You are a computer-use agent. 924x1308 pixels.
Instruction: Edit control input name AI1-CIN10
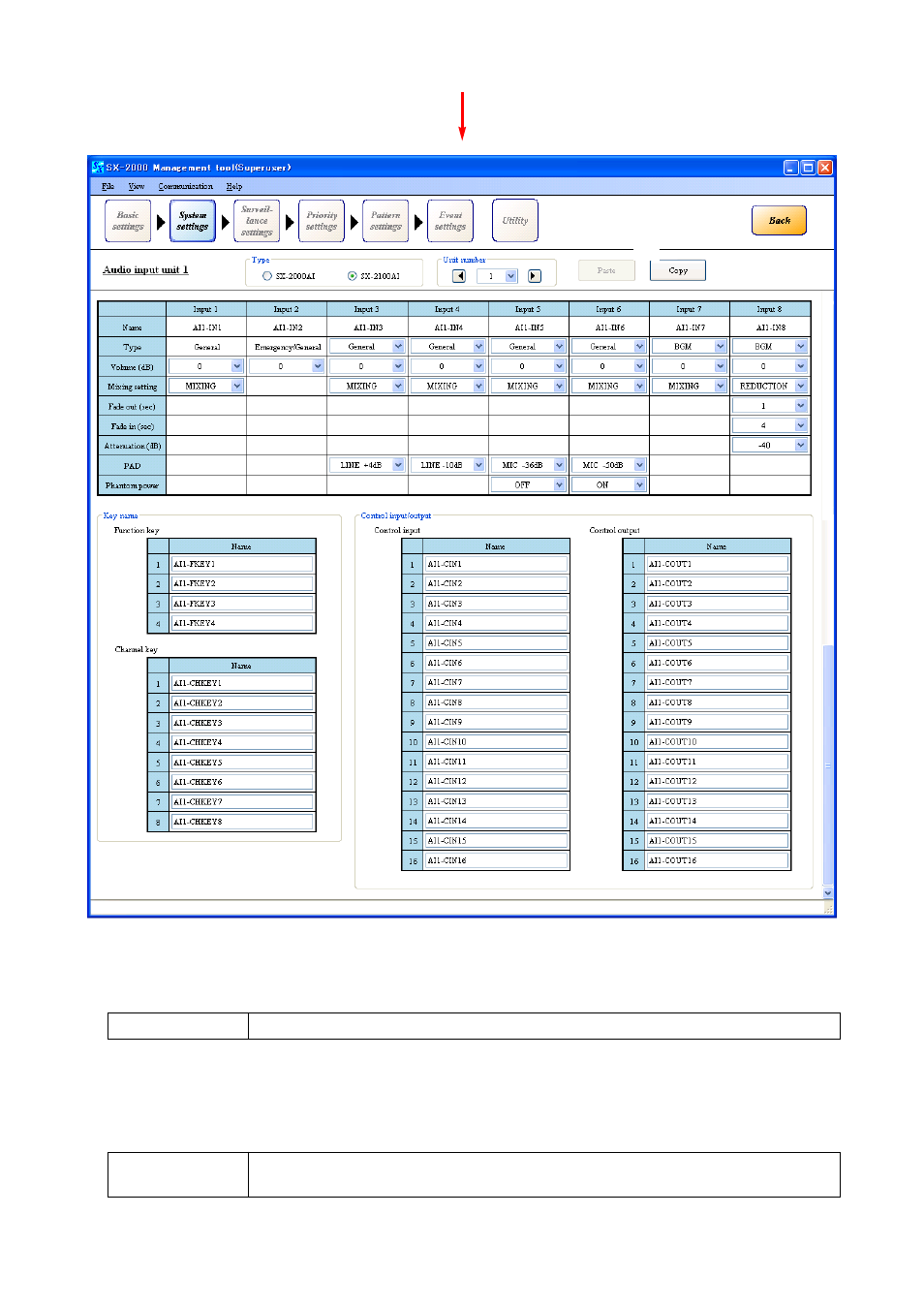[496, 742]
